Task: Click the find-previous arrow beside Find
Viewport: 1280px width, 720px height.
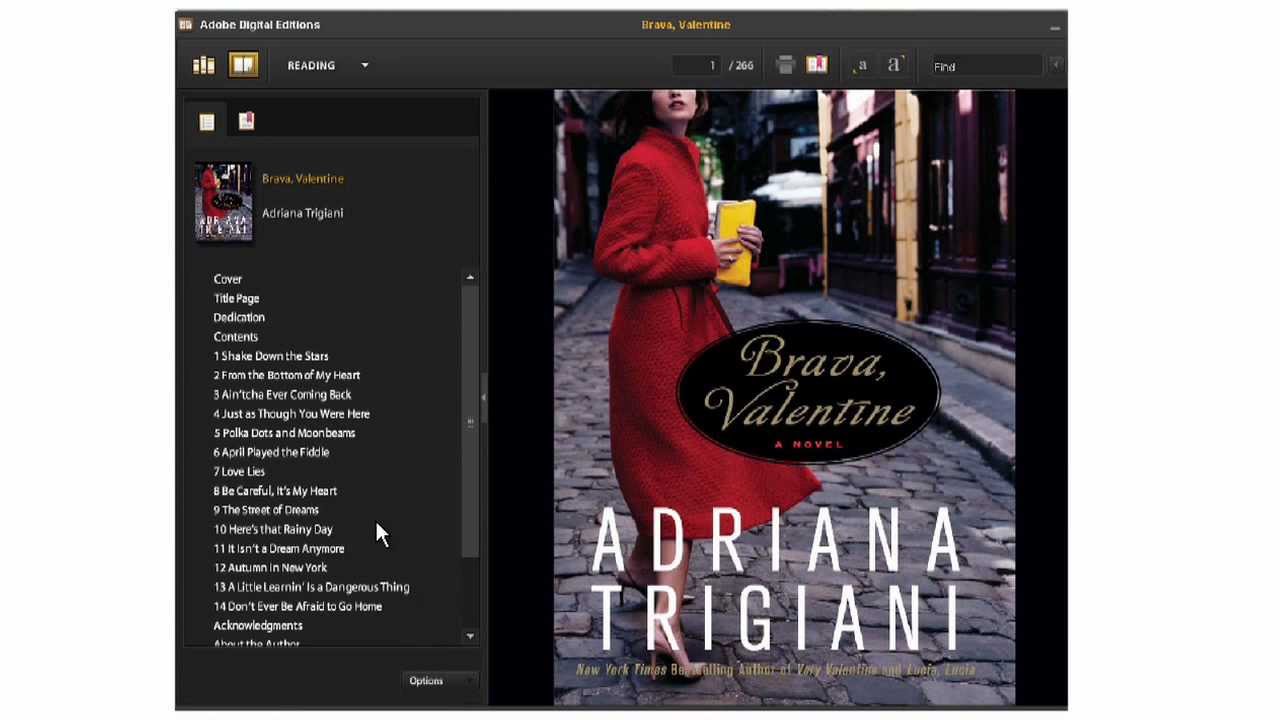Action: (1056, 65)
